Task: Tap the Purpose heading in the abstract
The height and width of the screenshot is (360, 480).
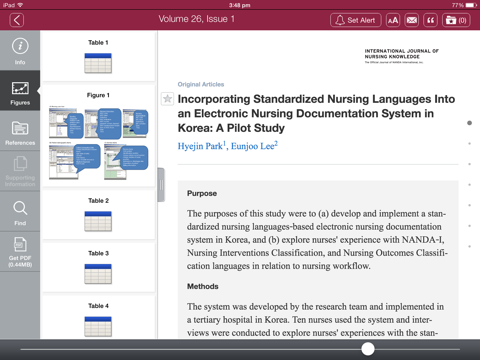Action: point(202,193)
